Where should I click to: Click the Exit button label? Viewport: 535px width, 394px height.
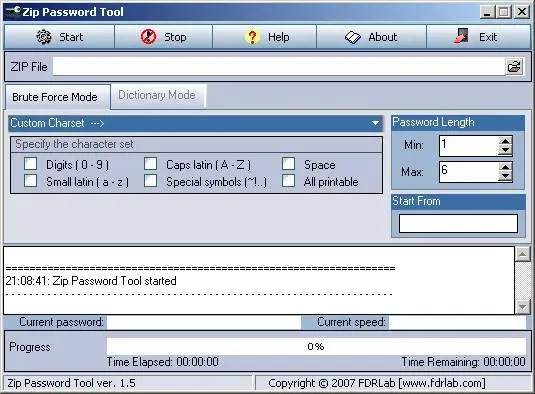pyautogui.click(x=488, y=37)
